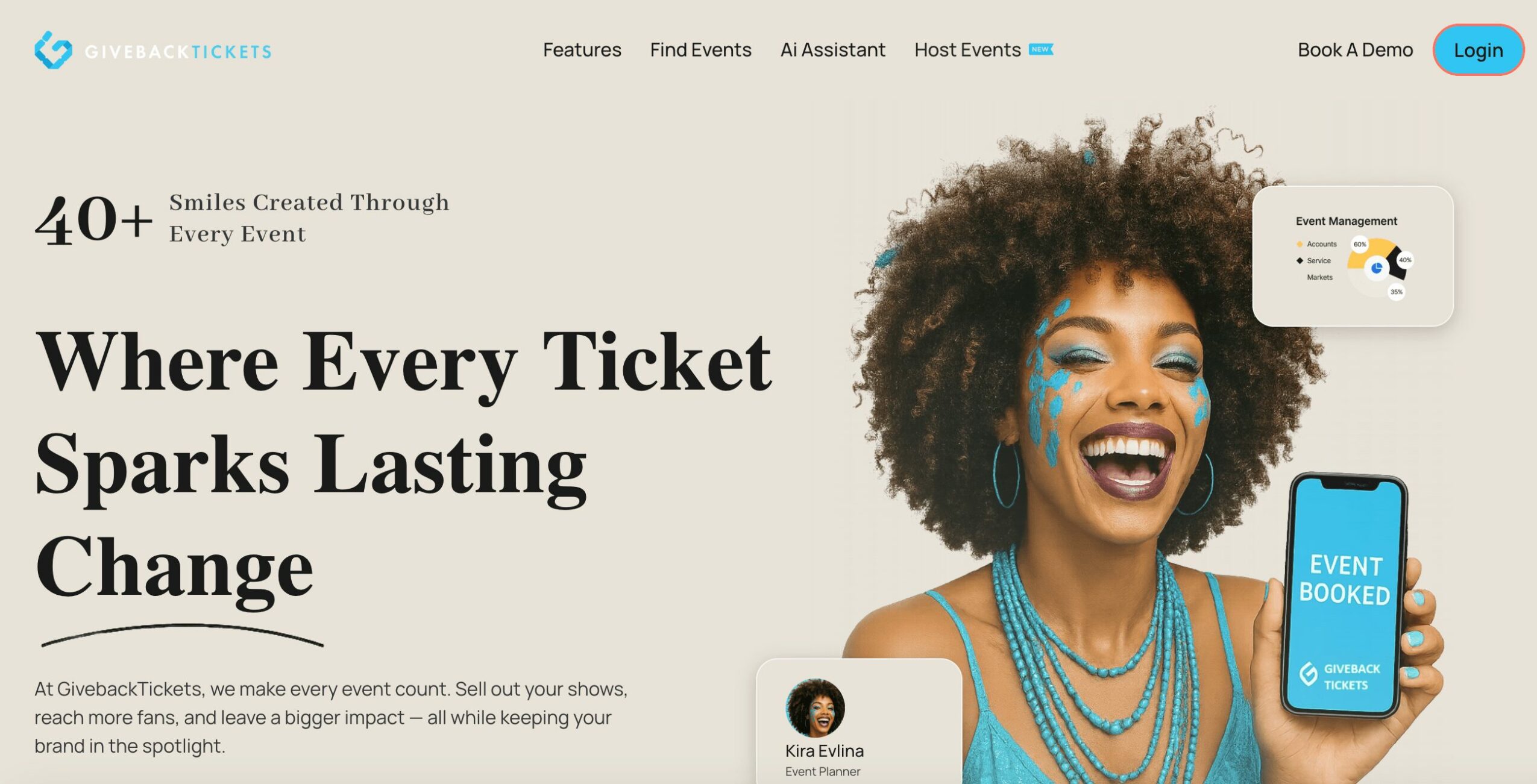Click the GivebackTickets logo icon
Screen dimensions: 1537x784
tap(53, 50)
